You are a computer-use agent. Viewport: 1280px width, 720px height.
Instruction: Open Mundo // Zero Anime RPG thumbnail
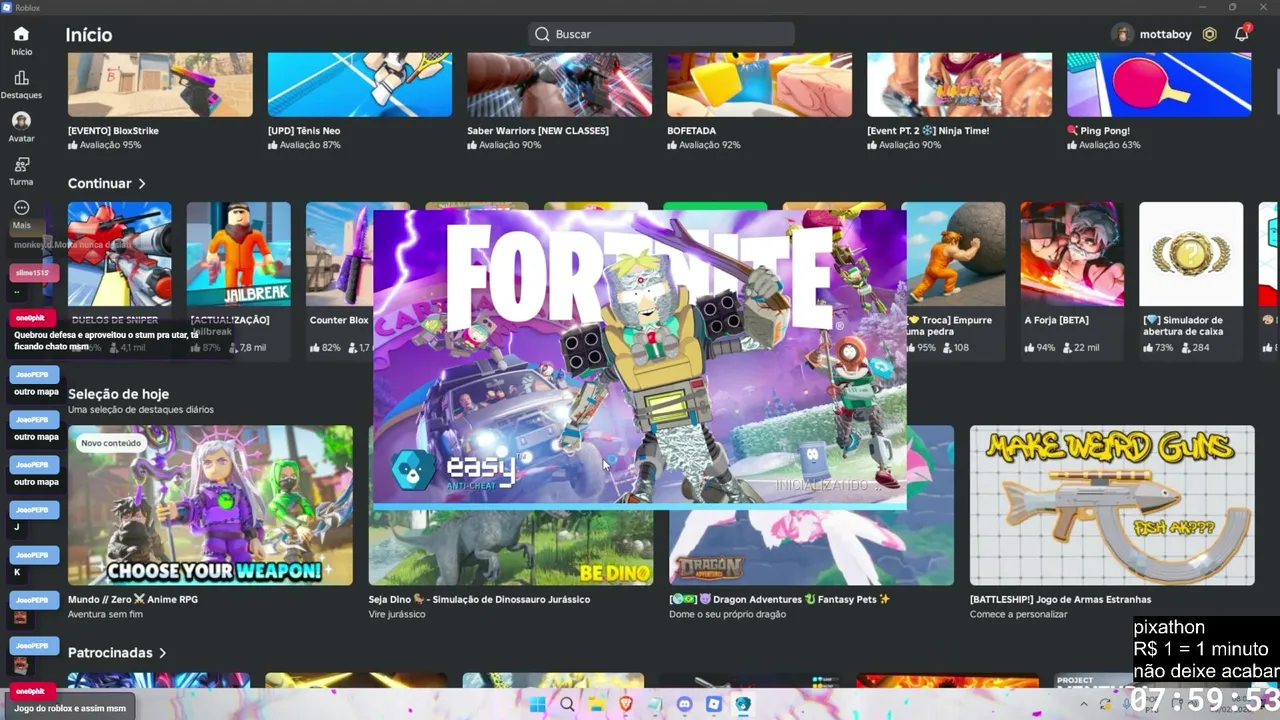pyautogui.click(x=210, y=505)
